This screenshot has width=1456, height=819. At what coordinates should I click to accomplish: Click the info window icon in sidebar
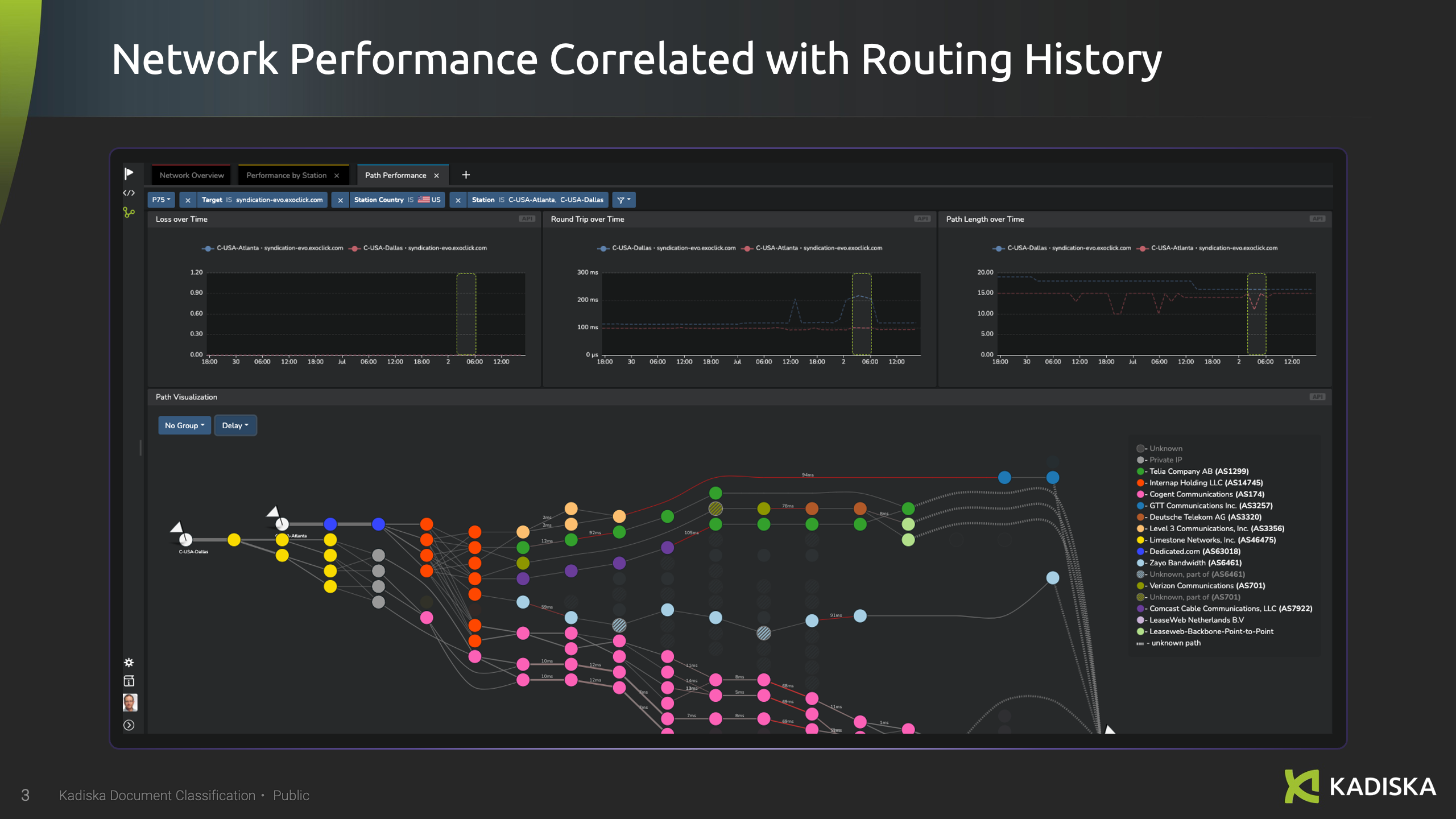(x=129, y=681)
